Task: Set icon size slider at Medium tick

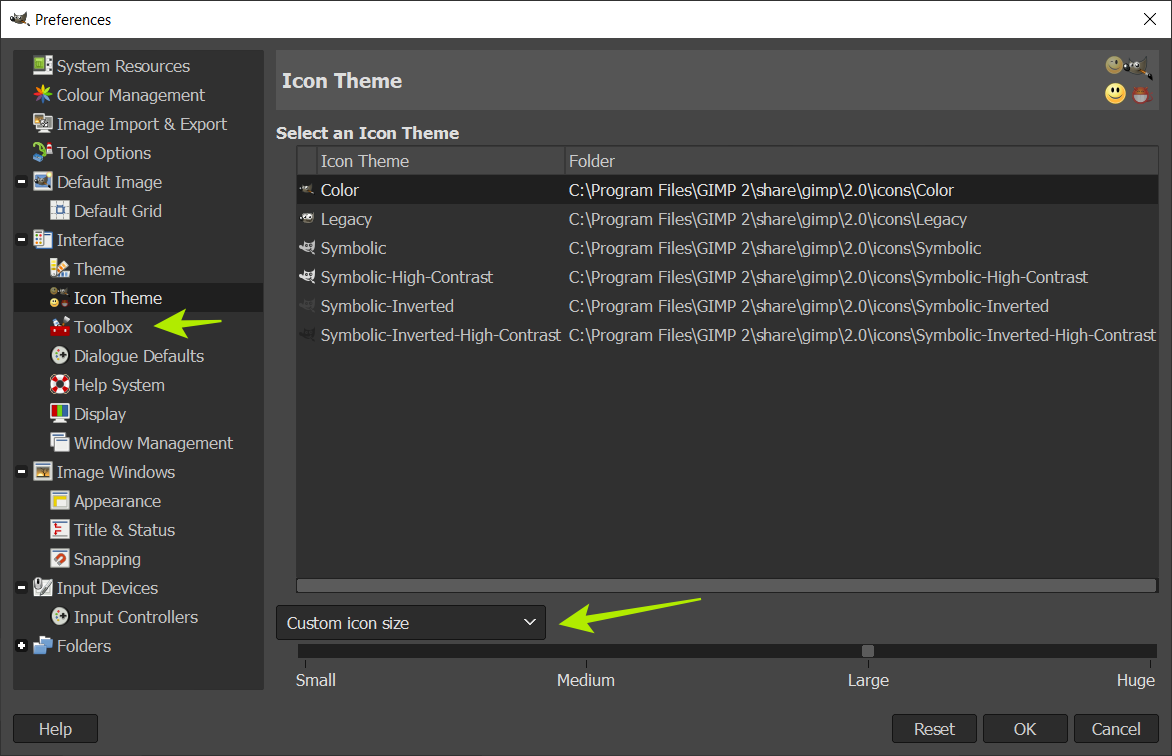Action: click(586, 651)
